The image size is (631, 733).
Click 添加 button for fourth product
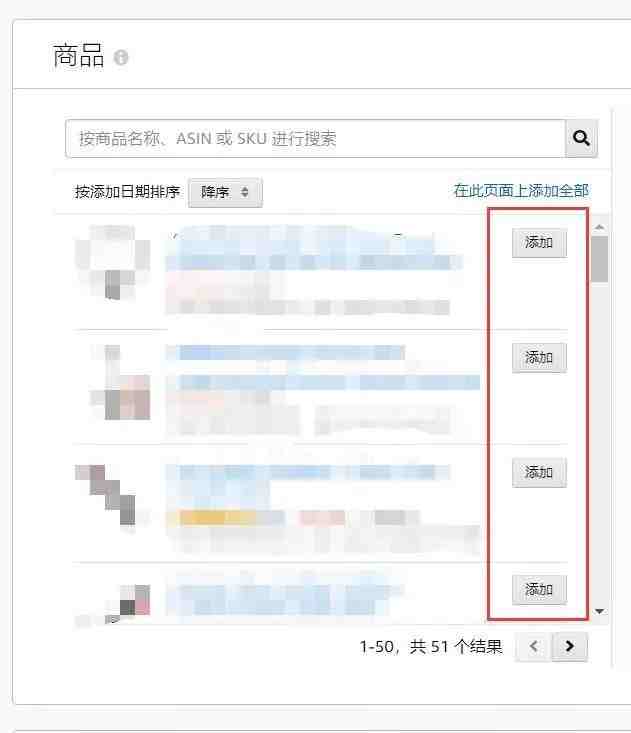539,590
